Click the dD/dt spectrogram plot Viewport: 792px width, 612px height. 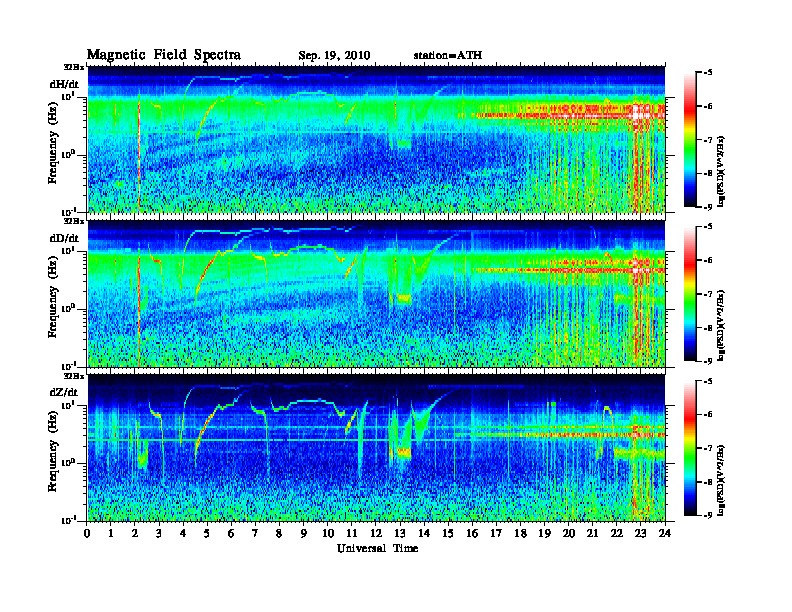(376, 293)
